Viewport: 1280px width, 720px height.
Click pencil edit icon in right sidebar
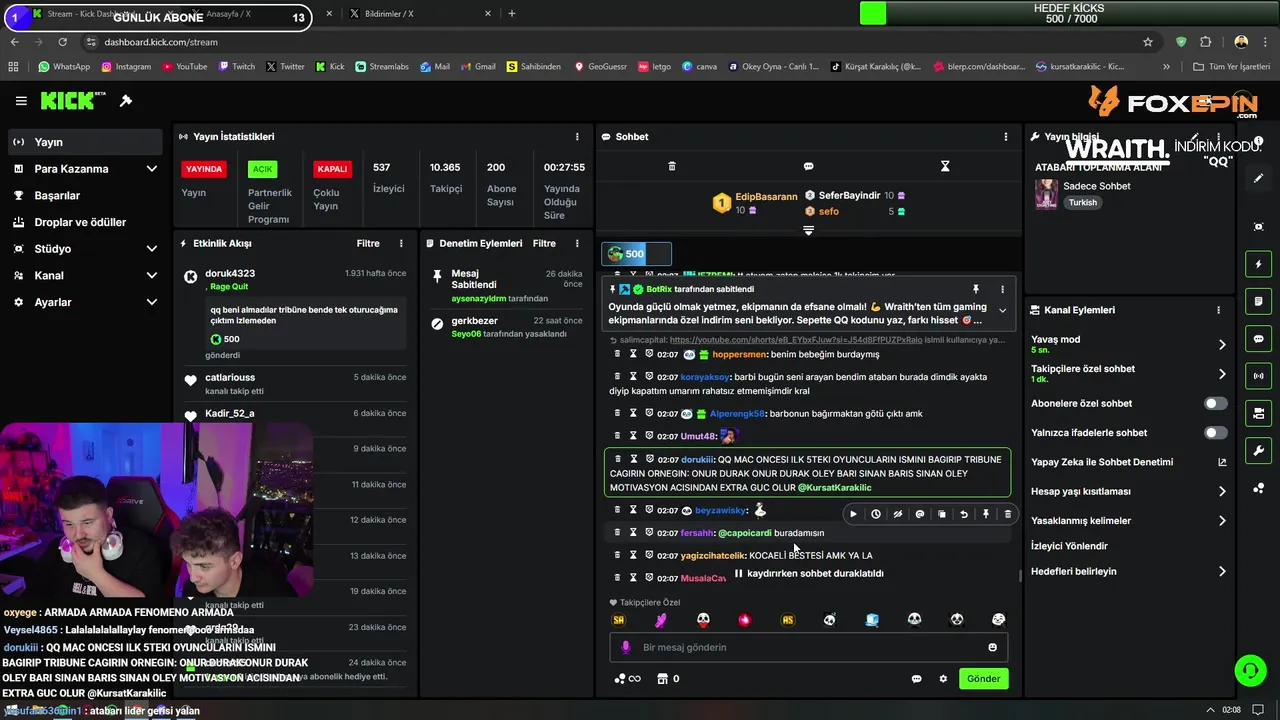1258,178
